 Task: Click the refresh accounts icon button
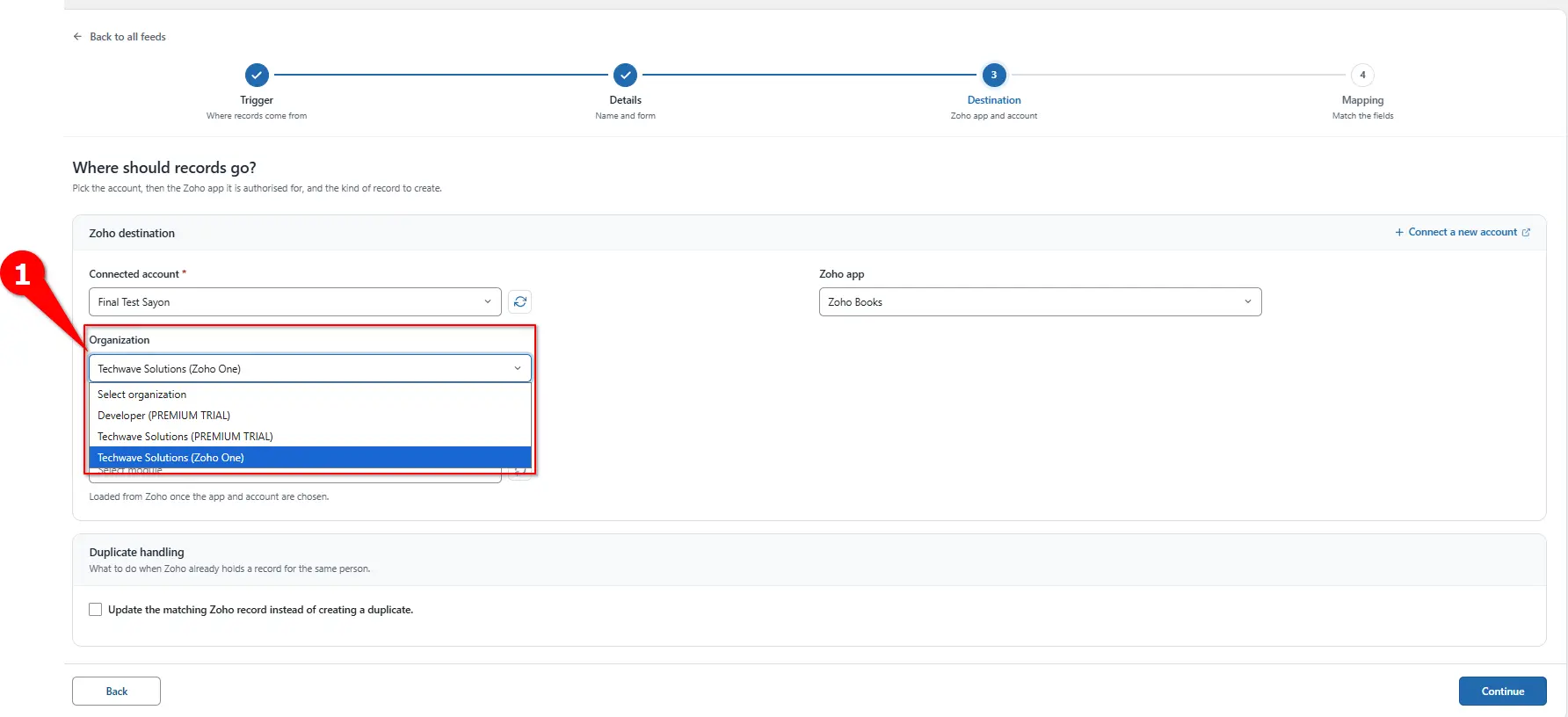(520, 301)
